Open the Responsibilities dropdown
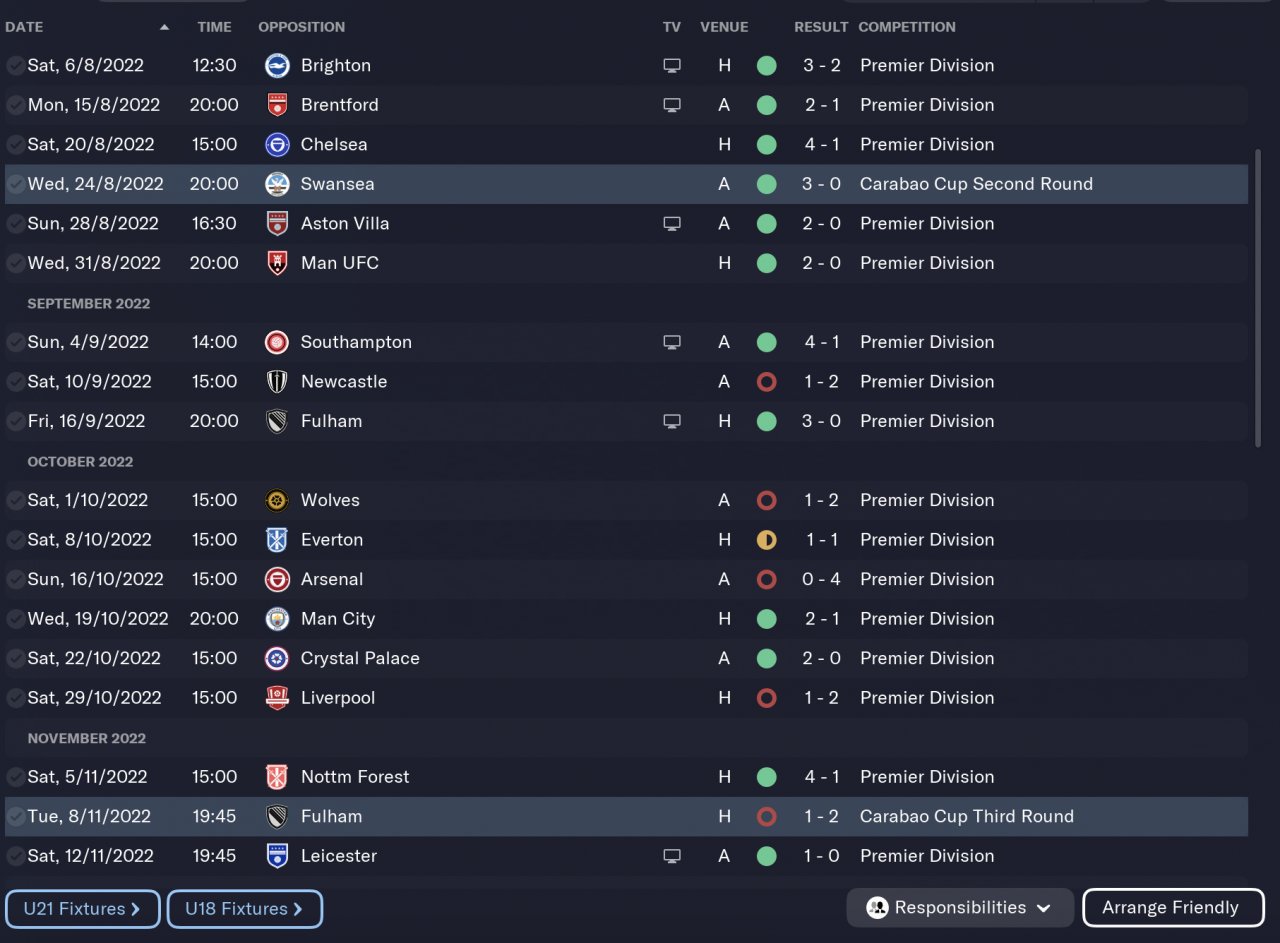The height and width of the screenshot is (943, 1280). pos(959,908)
